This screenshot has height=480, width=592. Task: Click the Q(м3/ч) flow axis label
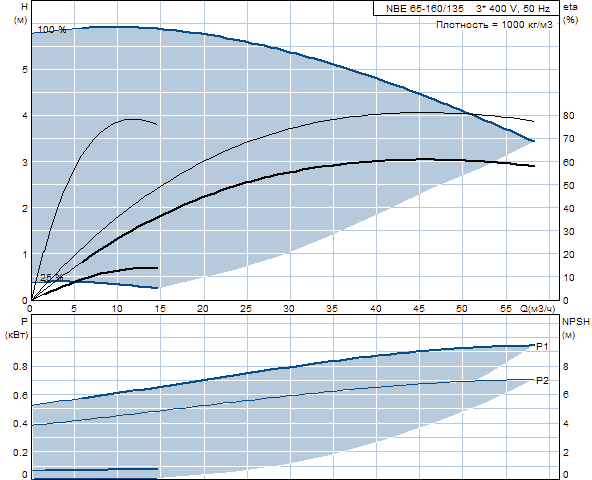coord(538,309)
